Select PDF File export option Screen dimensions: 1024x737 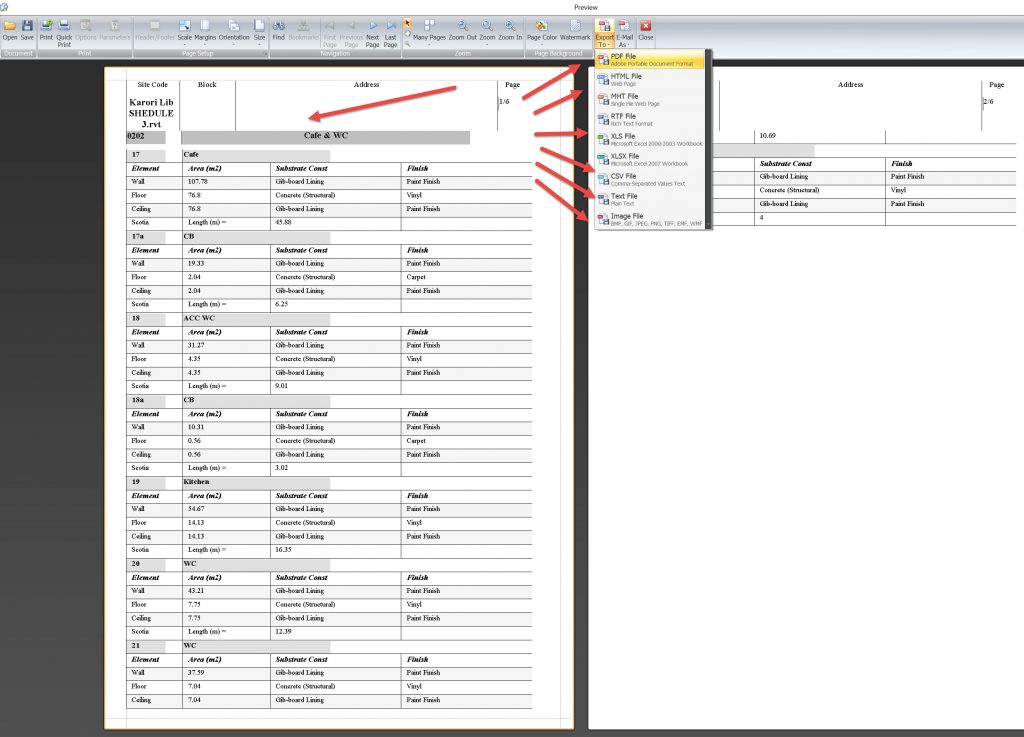(x=650, y=59)
